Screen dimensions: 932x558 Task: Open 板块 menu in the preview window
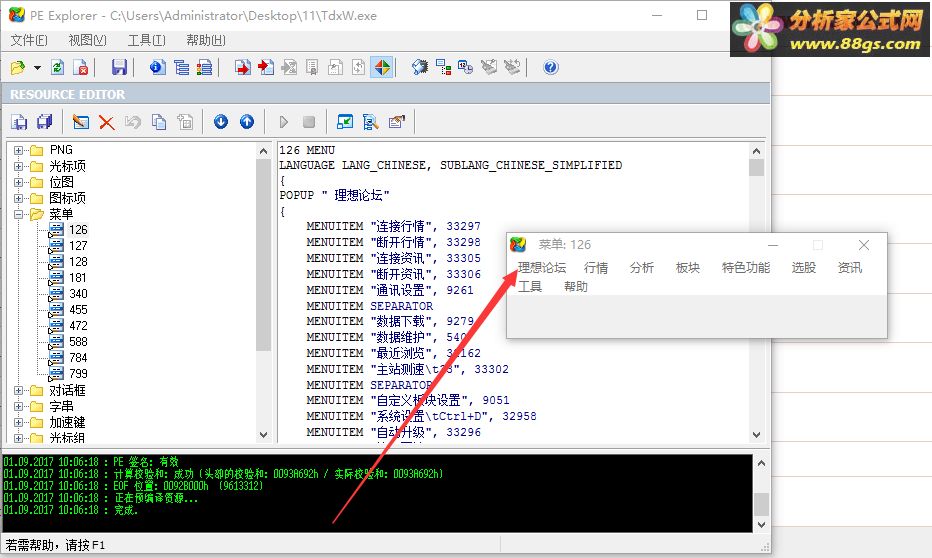688,267
